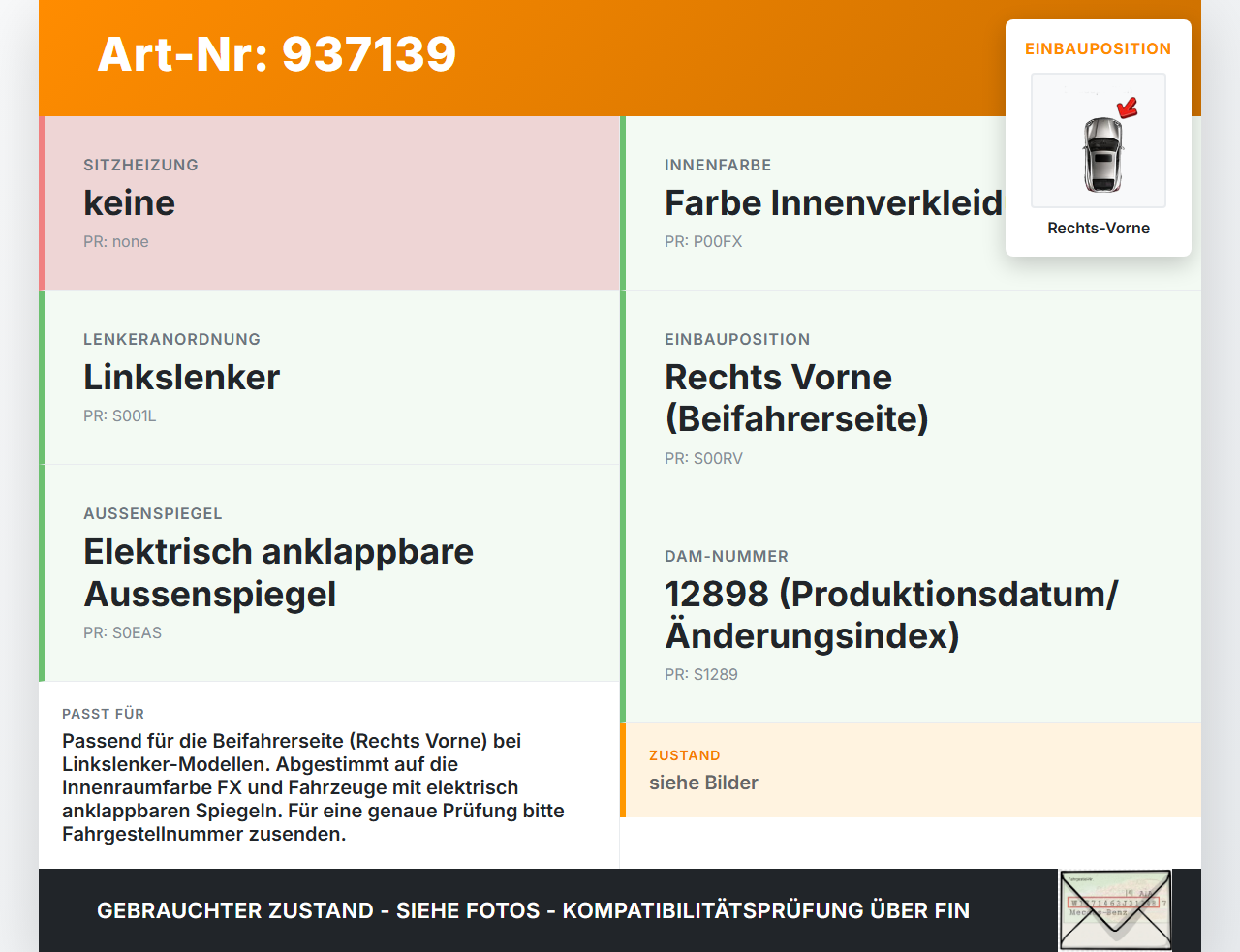1240x952 pixels.
Task: Click the Art-Nr: 937139 heading
Action: (x=277, y=54)
